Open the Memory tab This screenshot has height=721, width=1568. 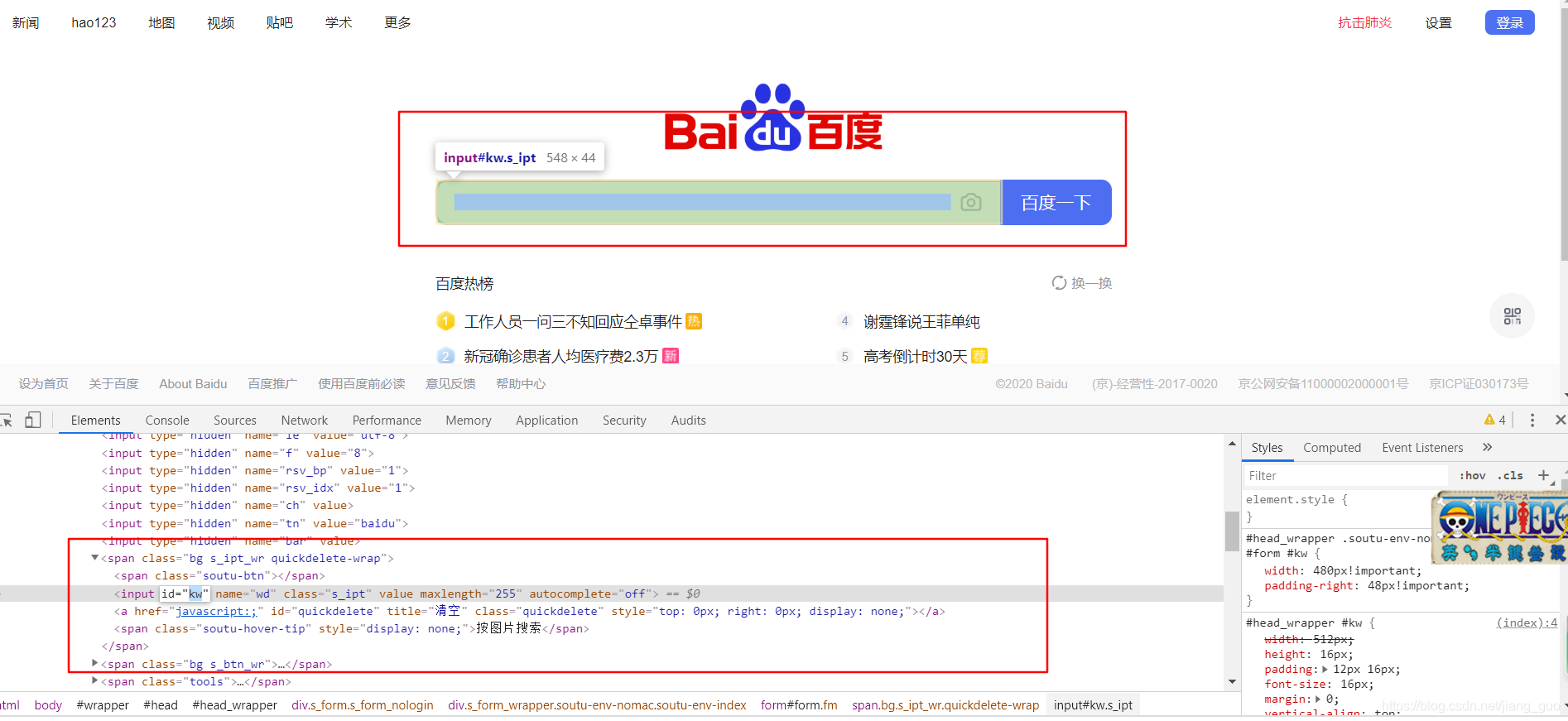469,421
